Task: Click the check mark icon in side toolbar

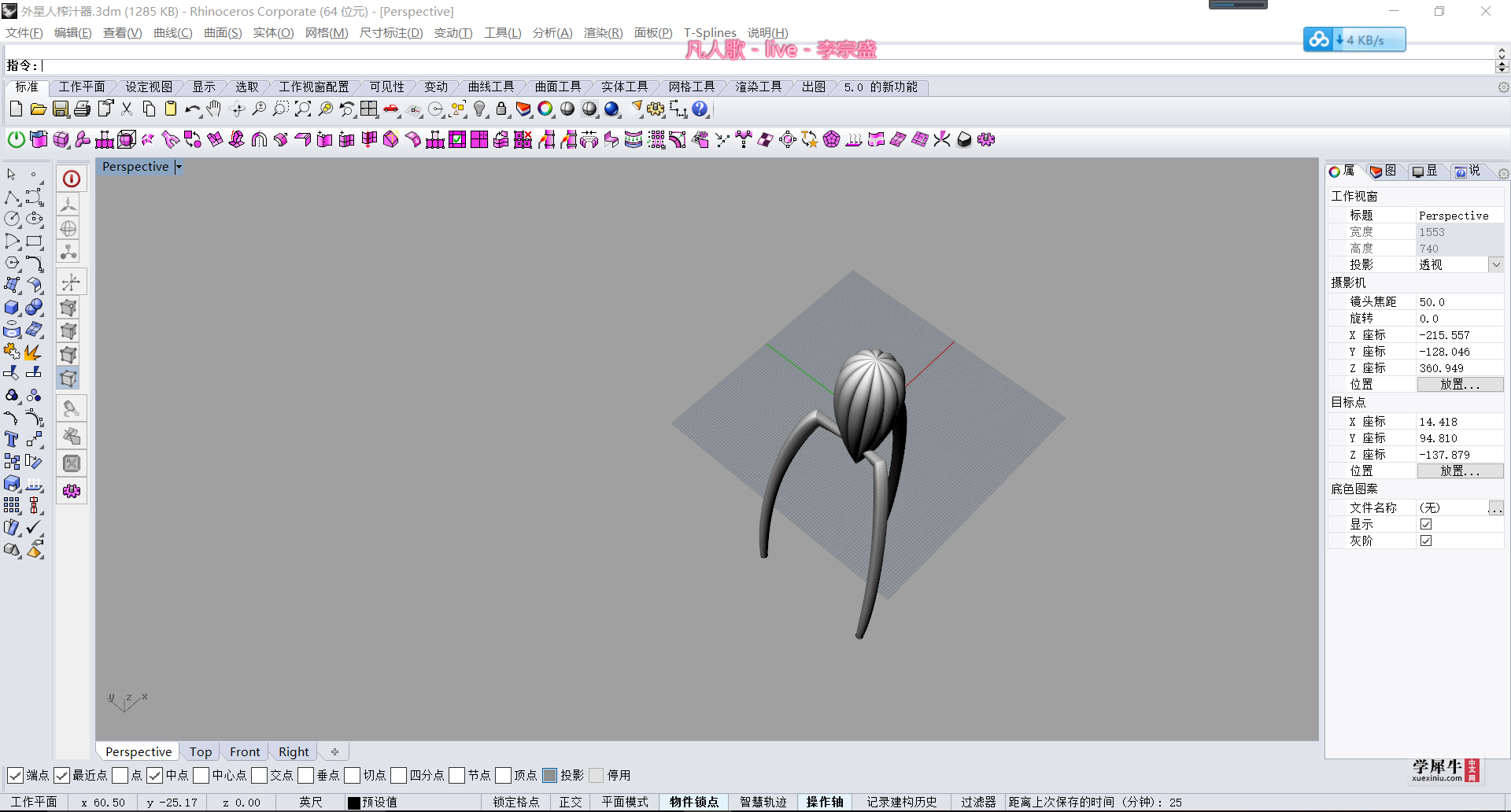Action: [34, 527]
